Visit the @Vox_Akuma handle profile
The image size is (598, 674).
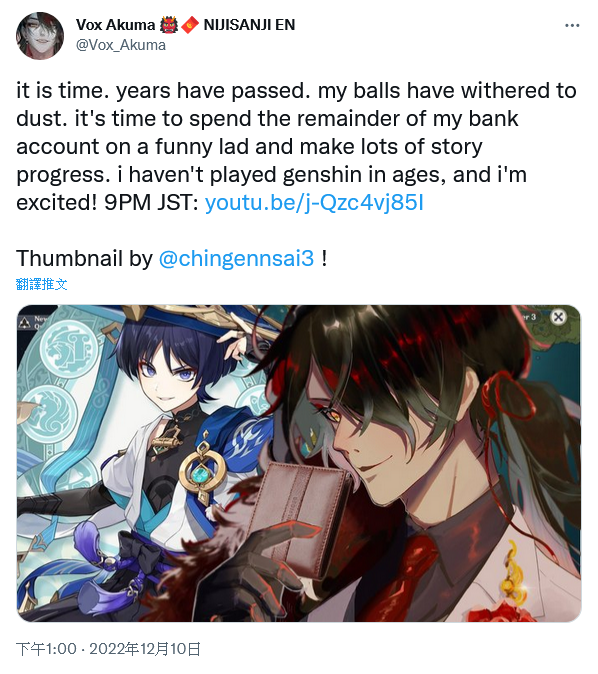121,45
